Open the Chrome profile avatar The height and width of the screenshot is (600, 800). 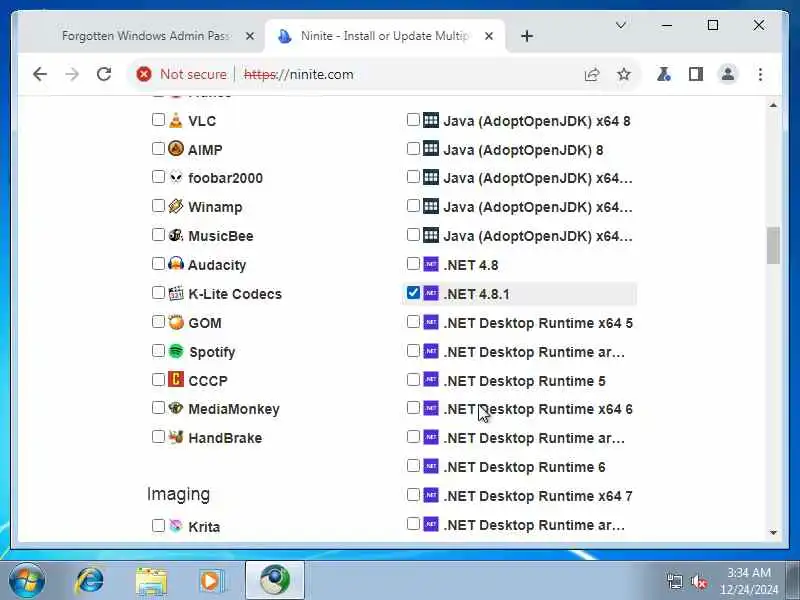(x=728, y=74)
